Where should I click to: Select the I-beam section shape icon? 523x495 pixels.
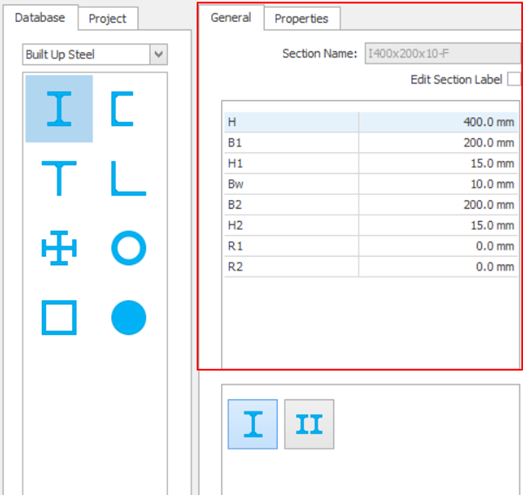click(x=59, y=109)
